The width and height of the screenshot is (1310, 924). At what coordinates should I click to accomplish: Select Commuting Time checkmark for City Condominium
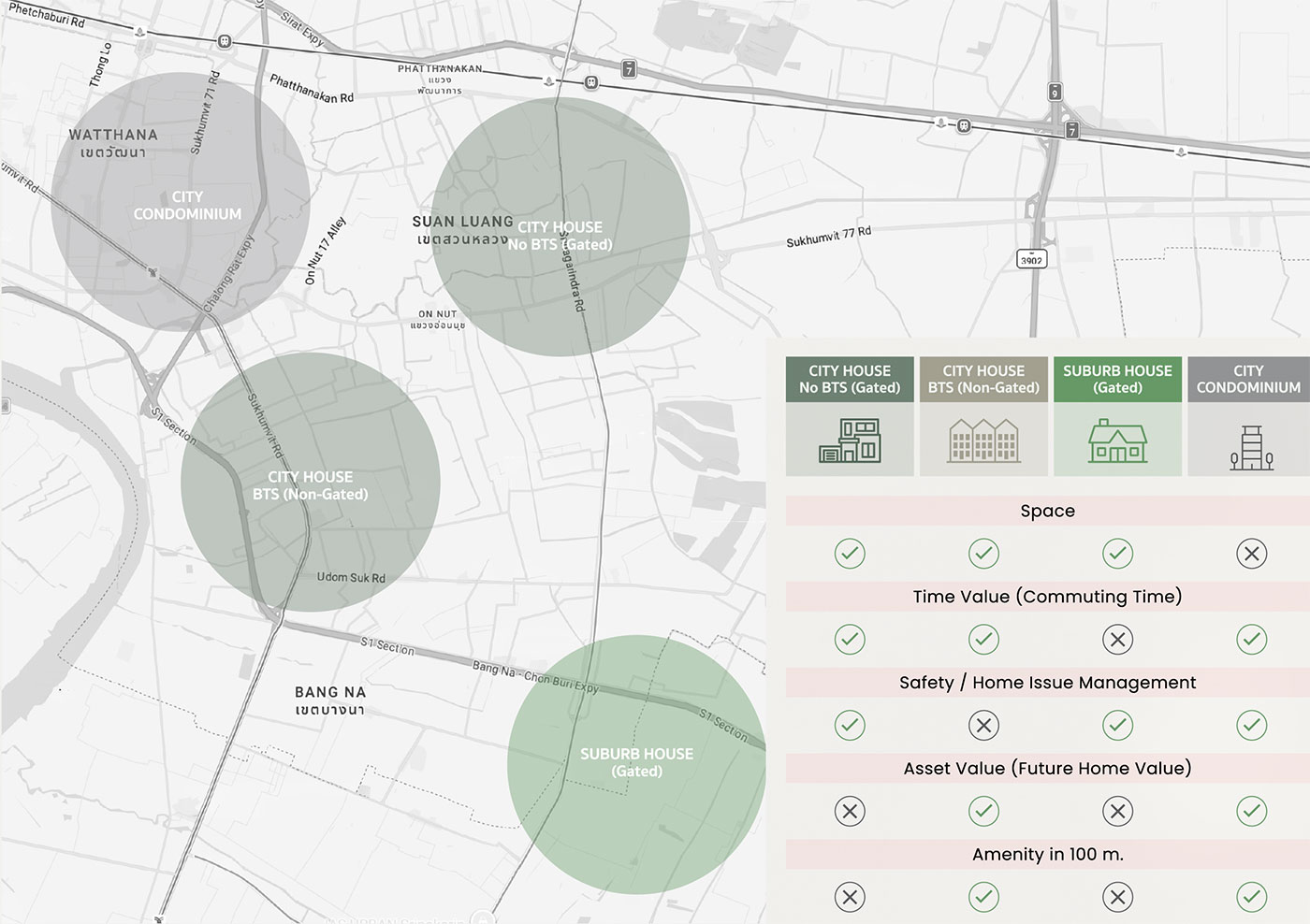tap(1251, 640)
